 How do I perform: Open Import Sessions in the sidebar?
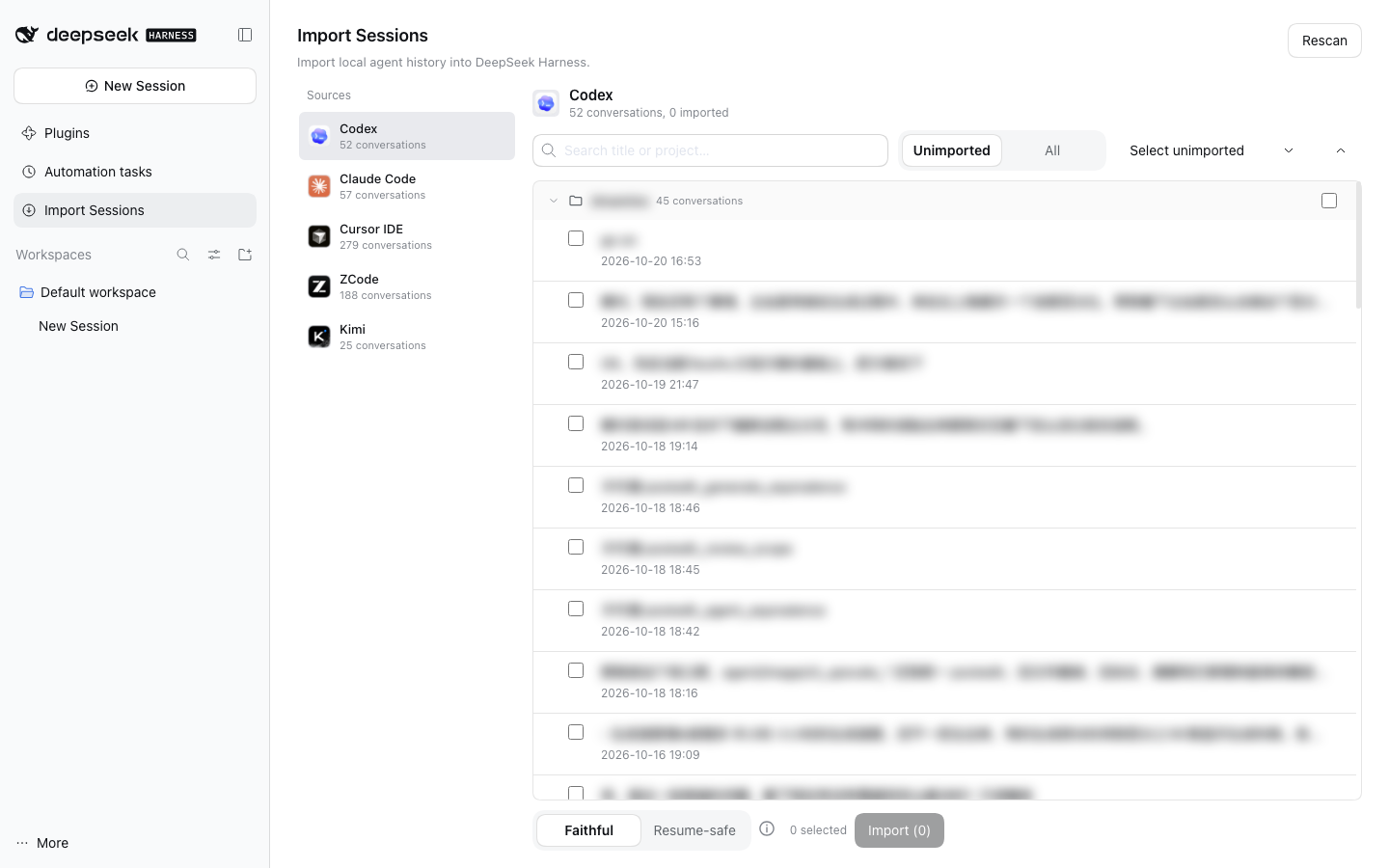135,210
